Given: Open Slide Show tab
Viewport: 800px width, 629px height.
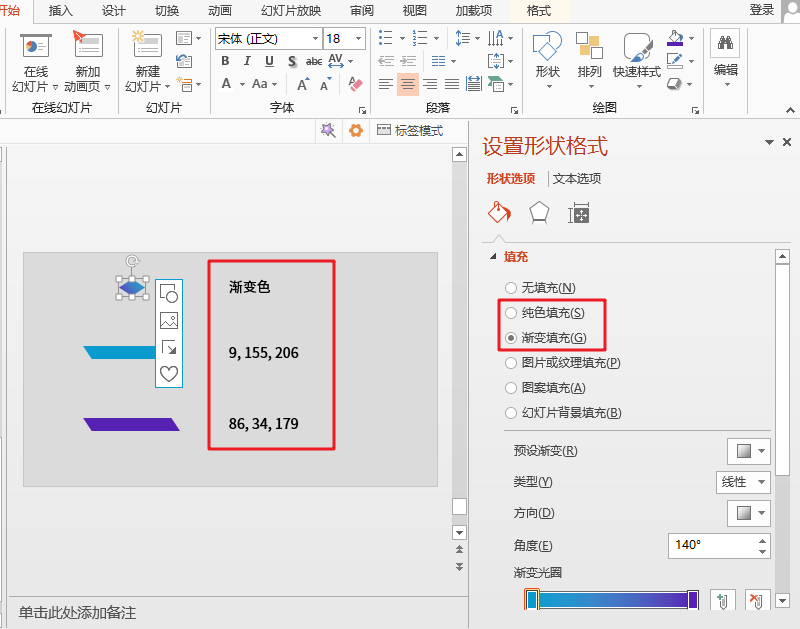Looking at the screenshot, I should click(x=291, y=10).
